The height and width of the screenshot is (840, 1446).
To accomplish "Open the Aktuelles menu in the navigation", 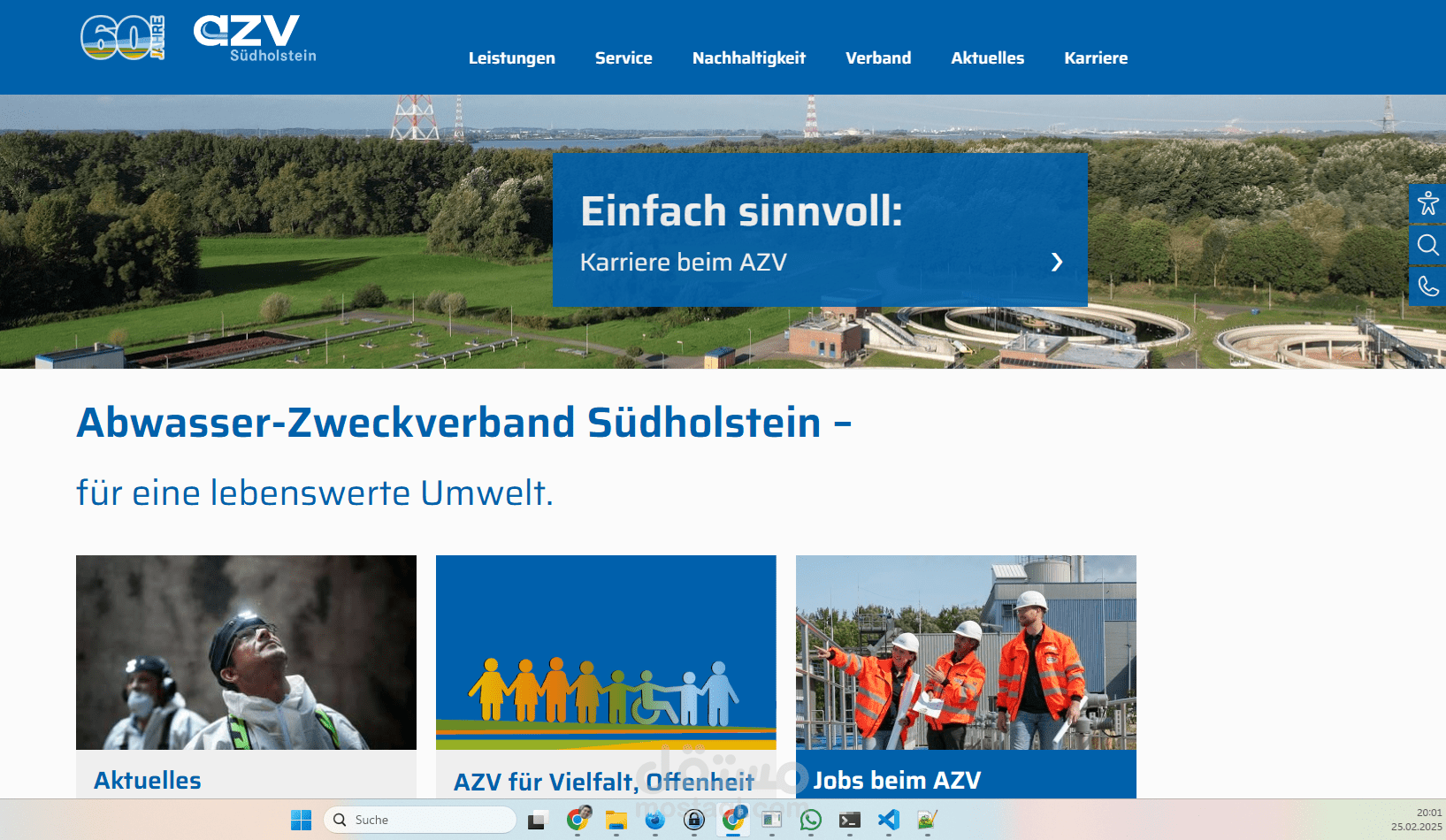I will point(988,58).
